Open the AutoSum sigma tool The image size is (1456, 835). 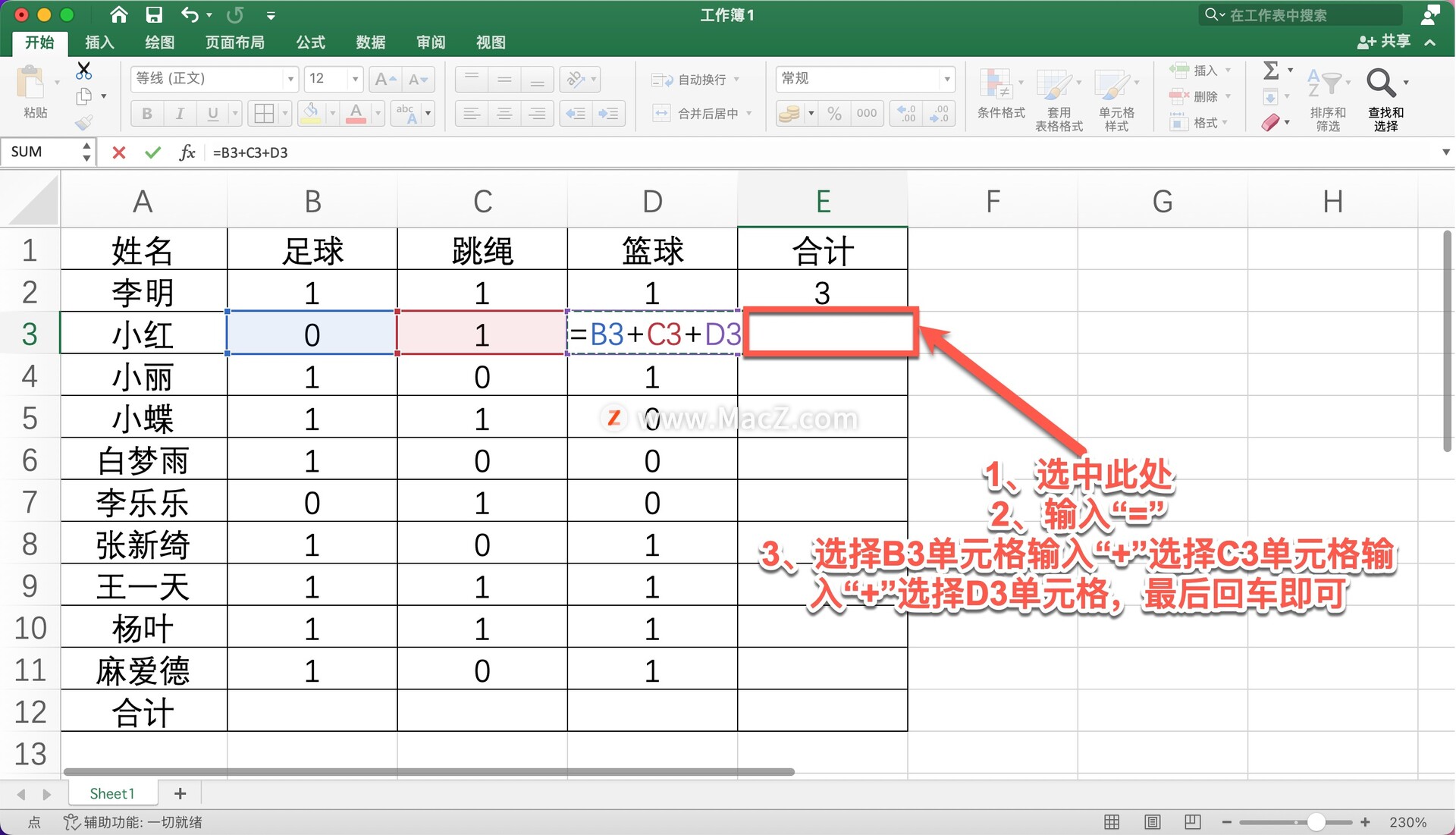(x=1272, y=71)
